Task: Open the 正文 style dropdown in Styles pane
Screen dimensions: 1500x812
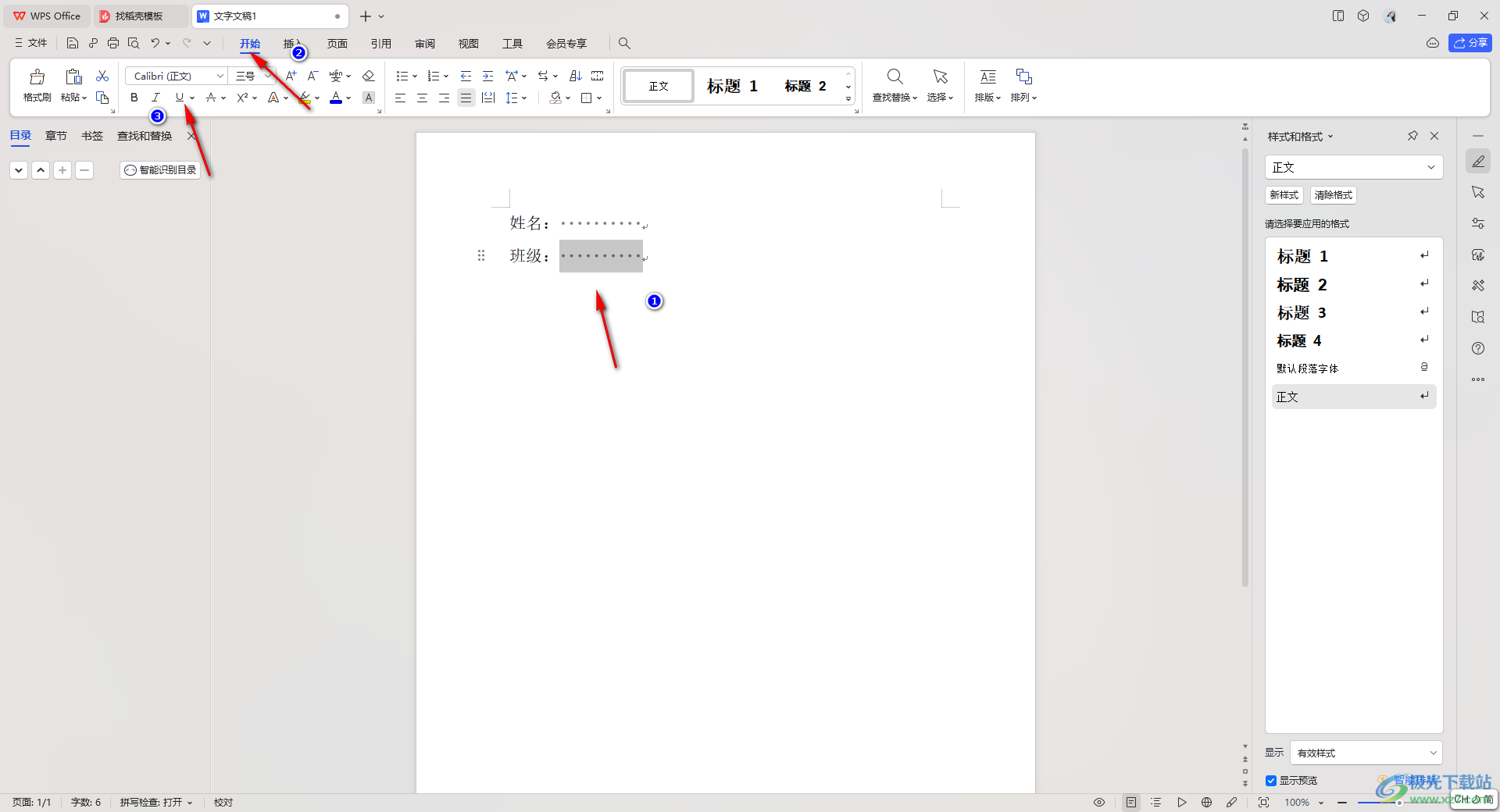Action: (x=1354, y=167)
